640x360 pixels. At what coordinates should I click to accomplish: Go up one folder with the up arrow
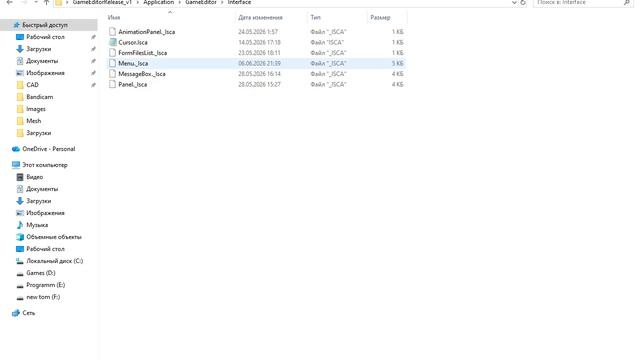[47, 2]
